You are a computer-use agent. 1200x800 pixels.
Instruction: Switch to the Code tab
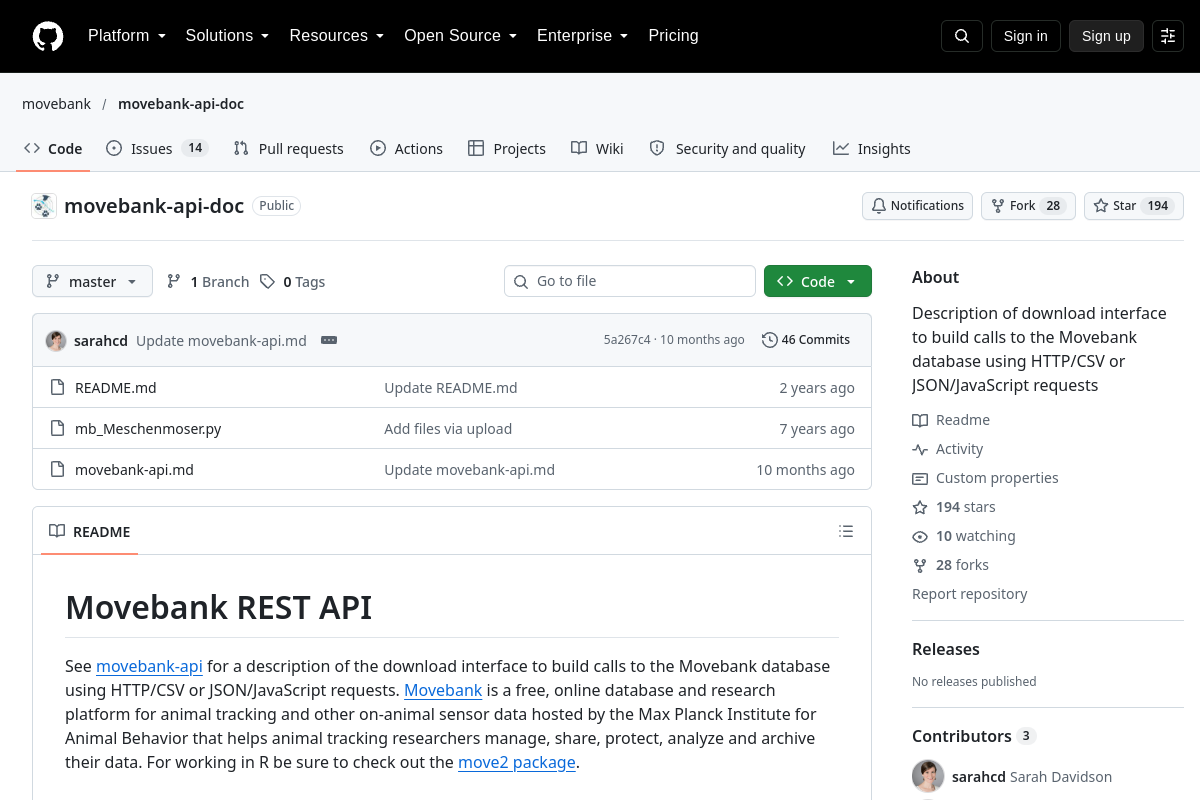53,148
